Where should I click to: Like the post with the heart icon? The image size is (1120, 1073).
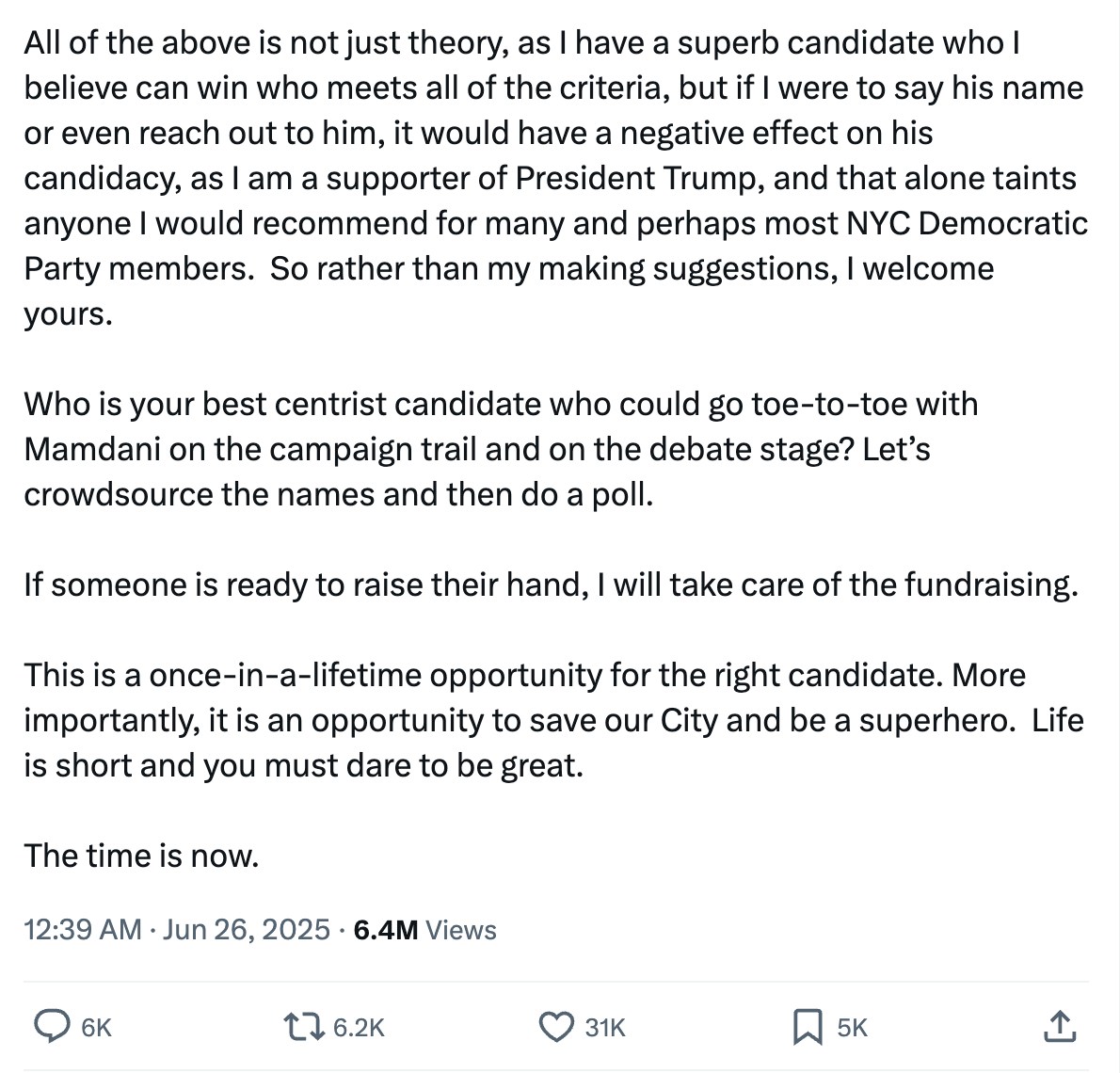(x=555, y=1027)
